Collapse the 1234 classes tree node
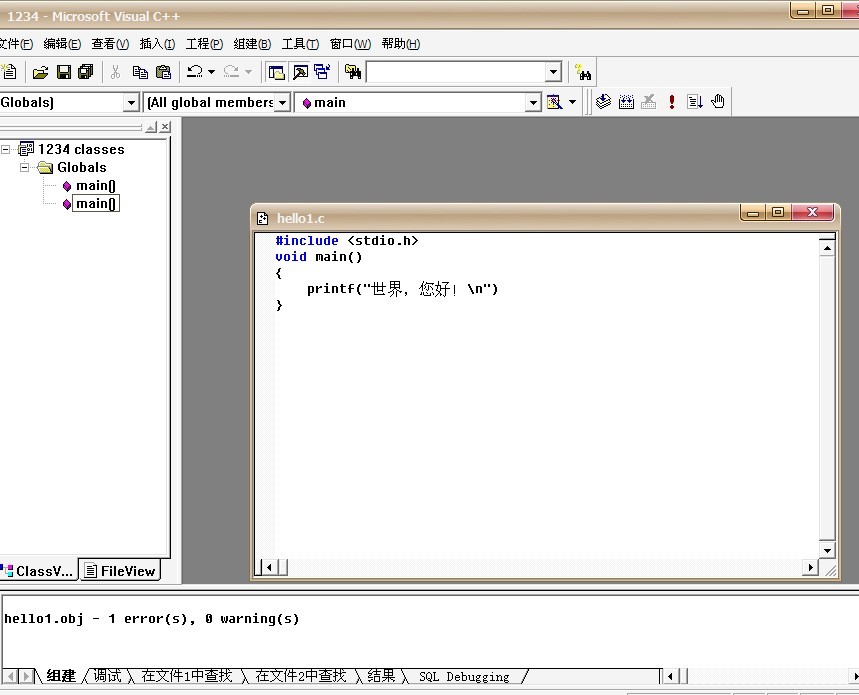The width and height of the screenshot is (859, 695). pyautogui.click(x=5, y=150)
